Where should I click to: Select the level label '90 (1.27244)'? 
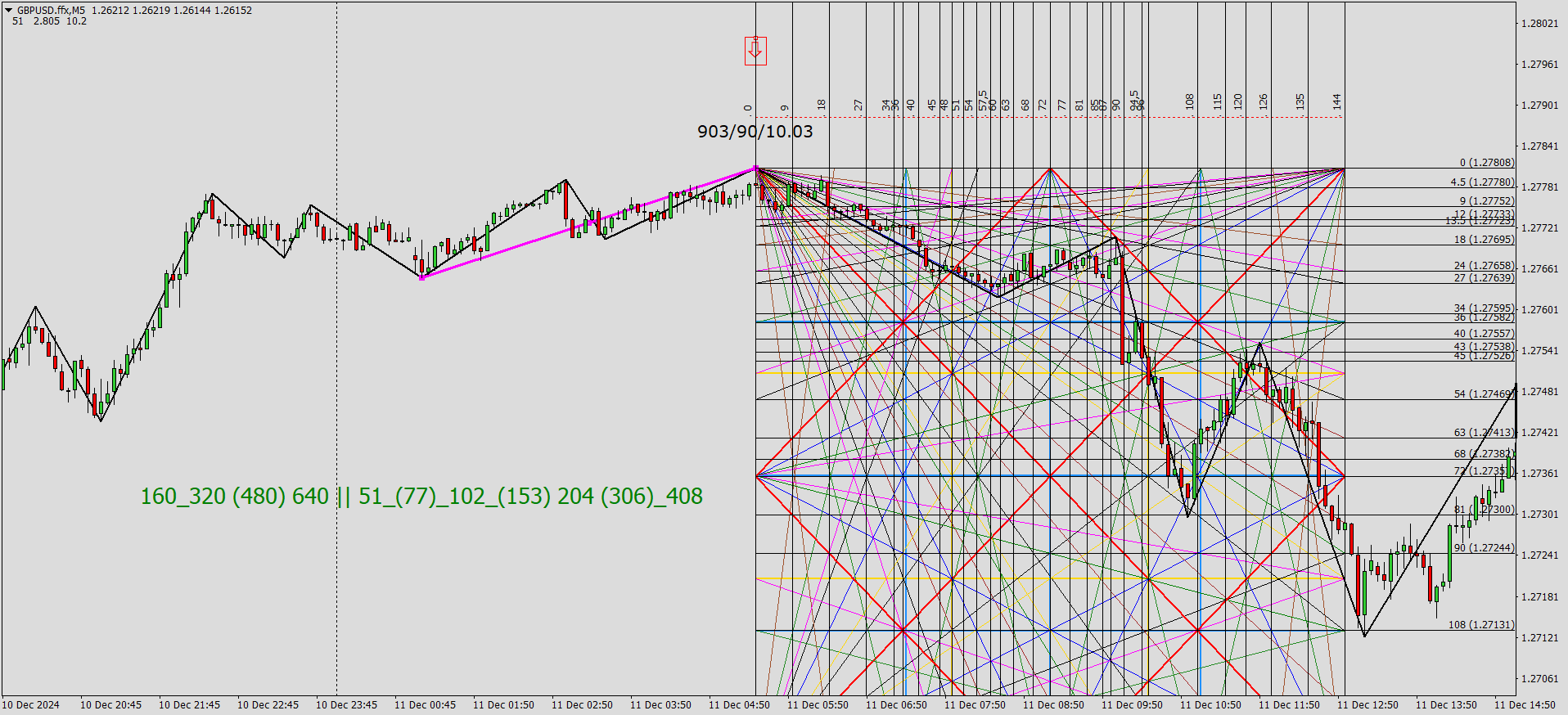point(1485,548)
